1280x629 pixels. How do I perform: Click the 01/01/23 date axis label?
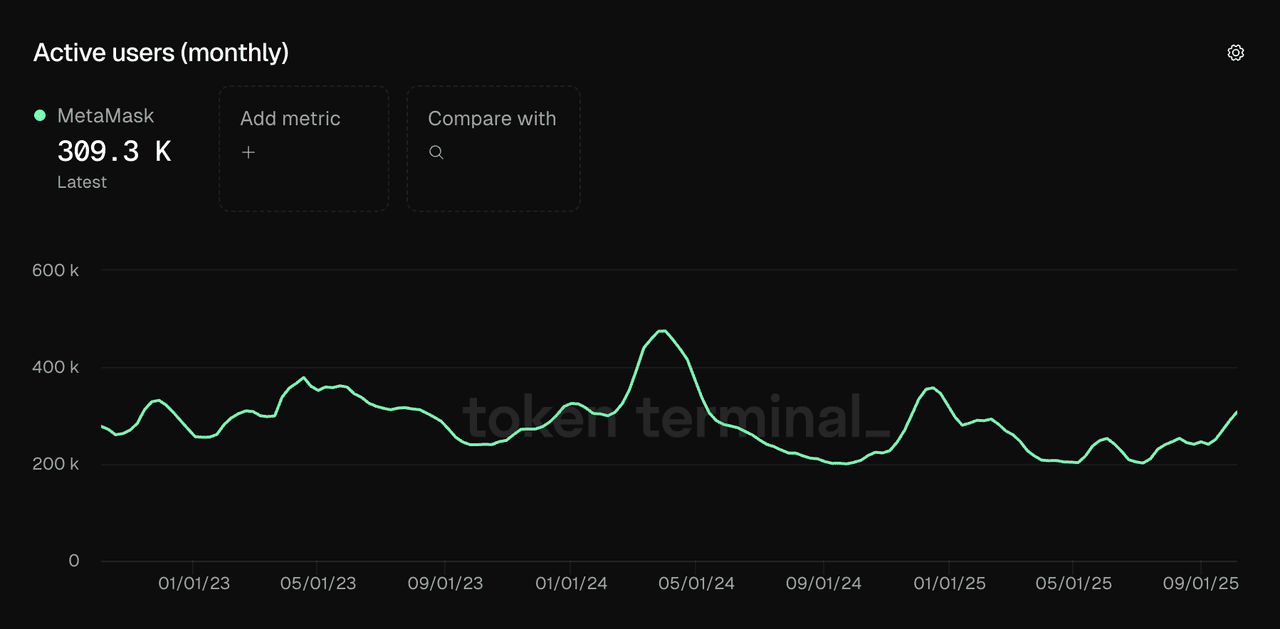coord(193,583)
